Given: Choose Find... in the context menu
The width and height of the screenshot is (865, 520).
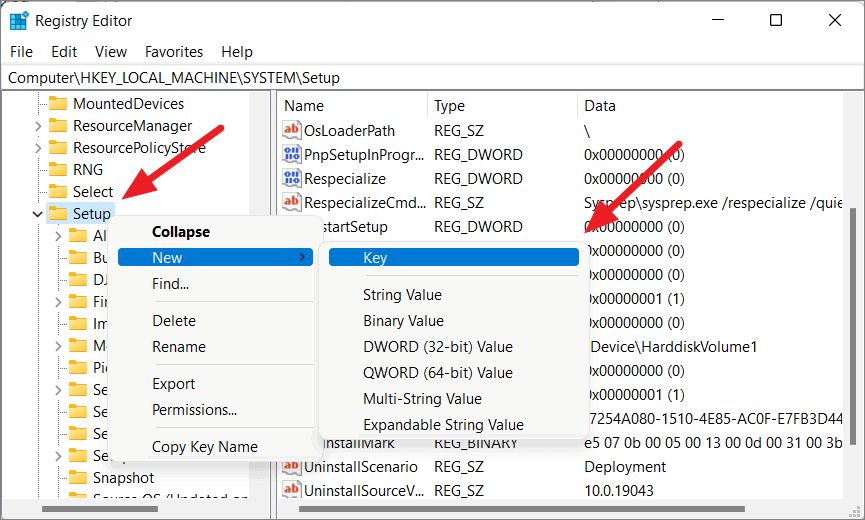Looking at the screenshot, I should [170, 283].
